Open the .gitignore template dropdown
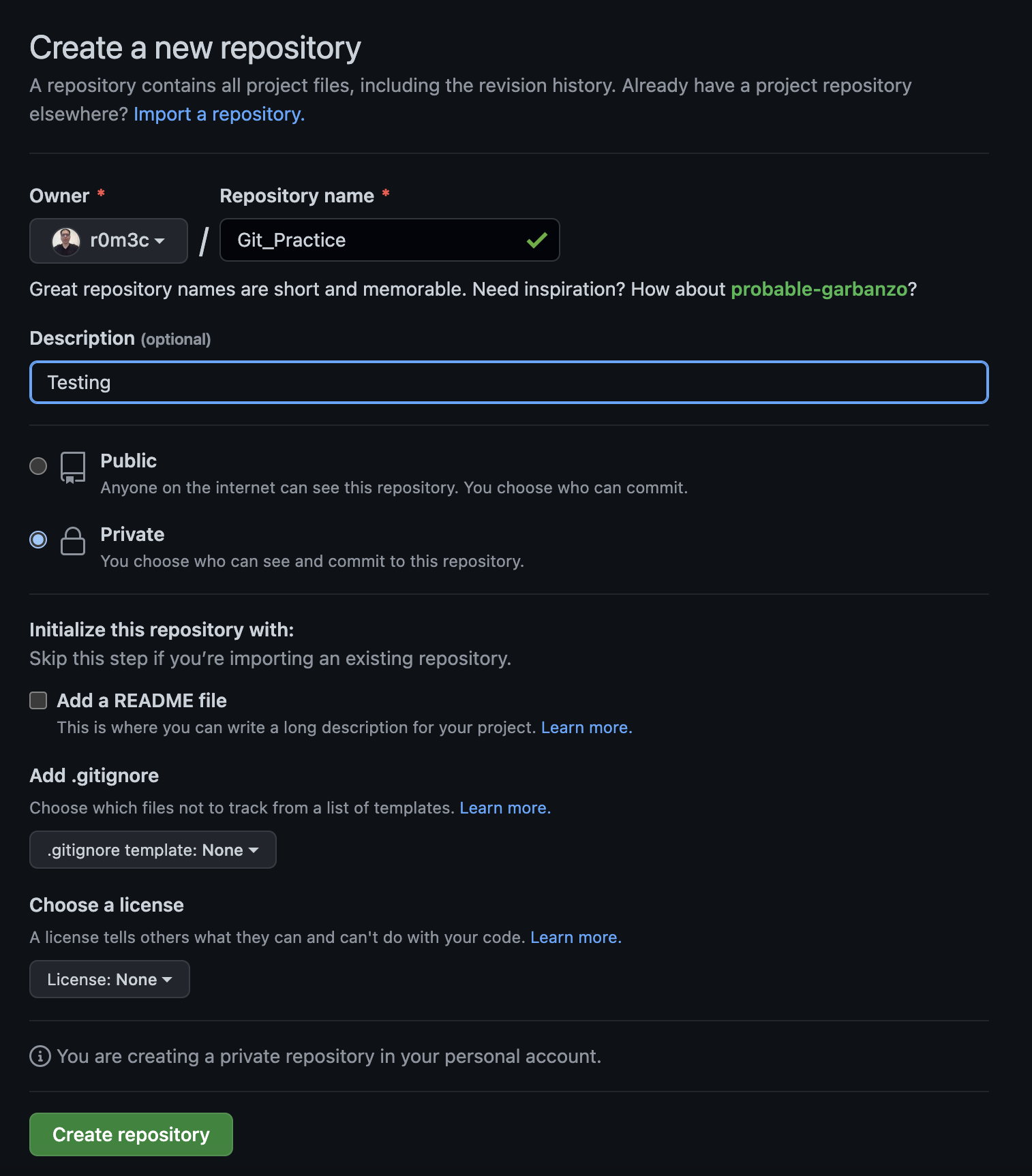This screenshot has width=1032, height=1176. [152, 850]
